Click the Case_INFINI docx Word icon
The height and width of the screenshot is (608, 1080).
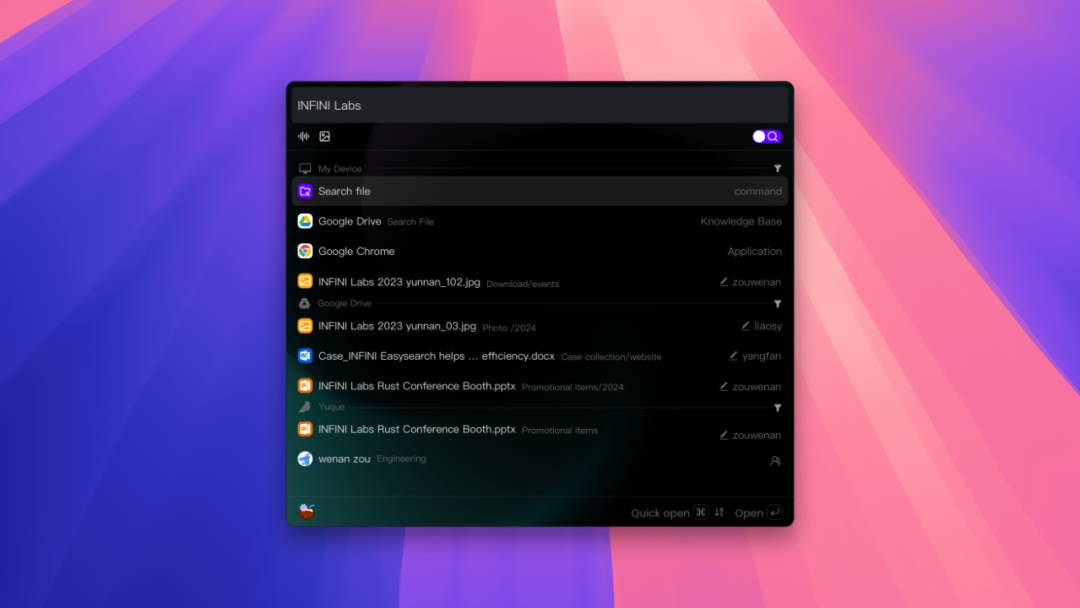coord(305,355)
